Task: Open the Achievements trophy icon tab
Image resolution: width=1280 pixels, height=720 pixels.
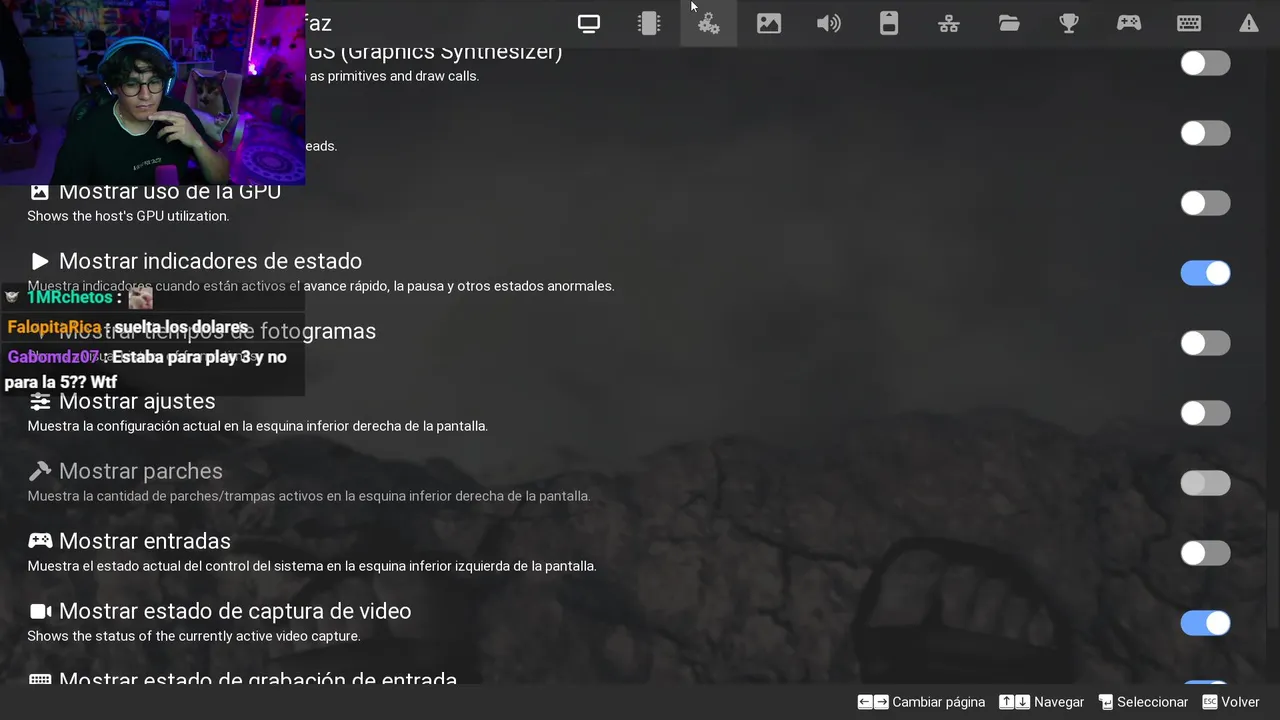Action: 1069,23
